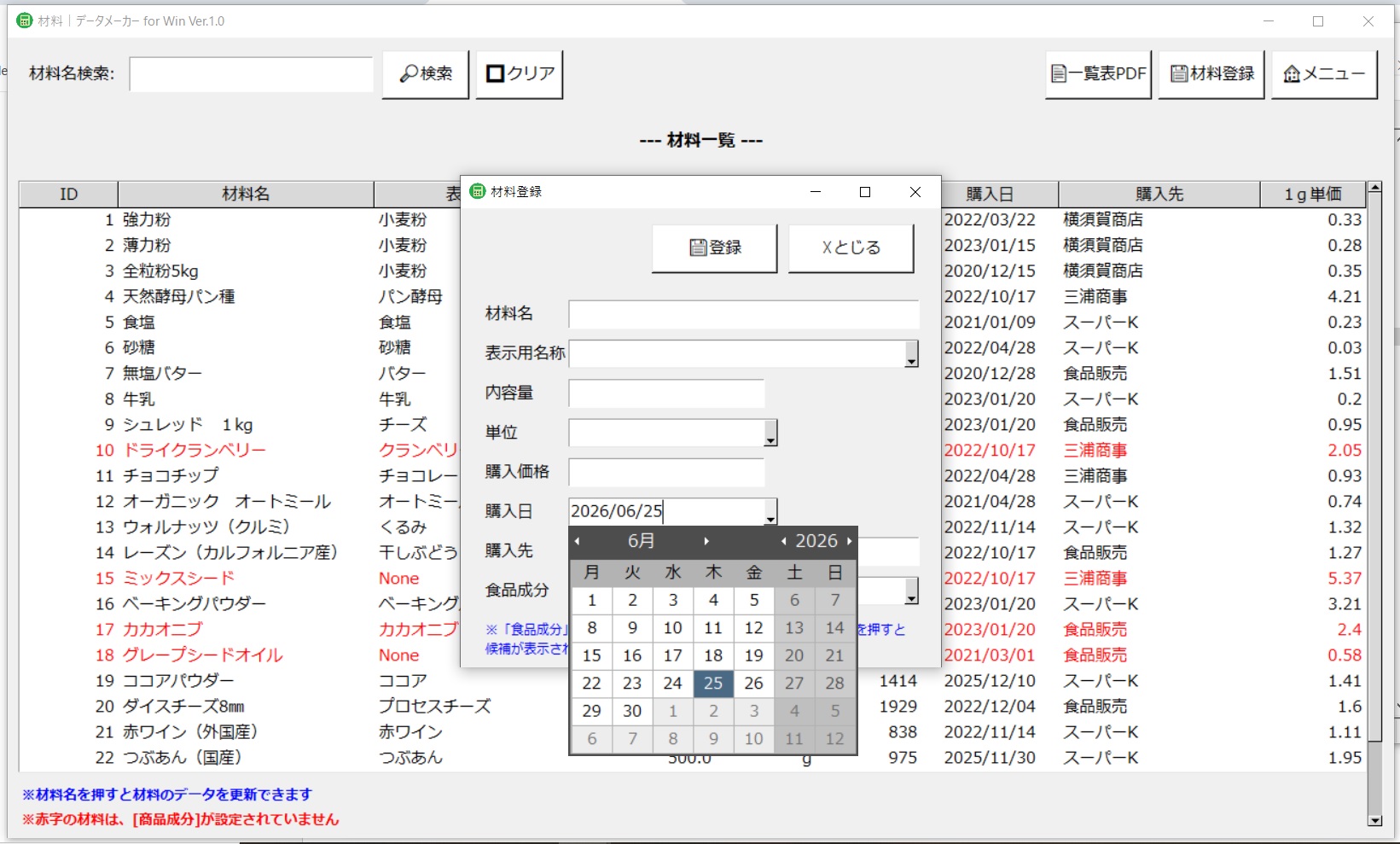Go to previous month in calendar
The width and height of the screenshot is (1400, 844).
578,541
